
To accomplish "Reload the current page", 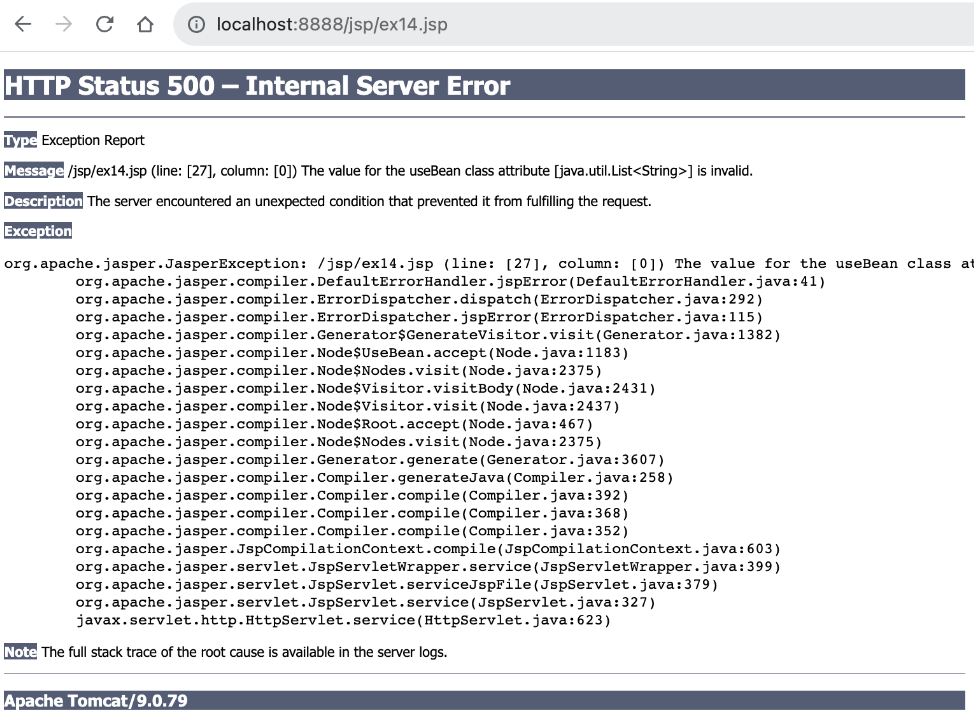I will click(104, 24).
